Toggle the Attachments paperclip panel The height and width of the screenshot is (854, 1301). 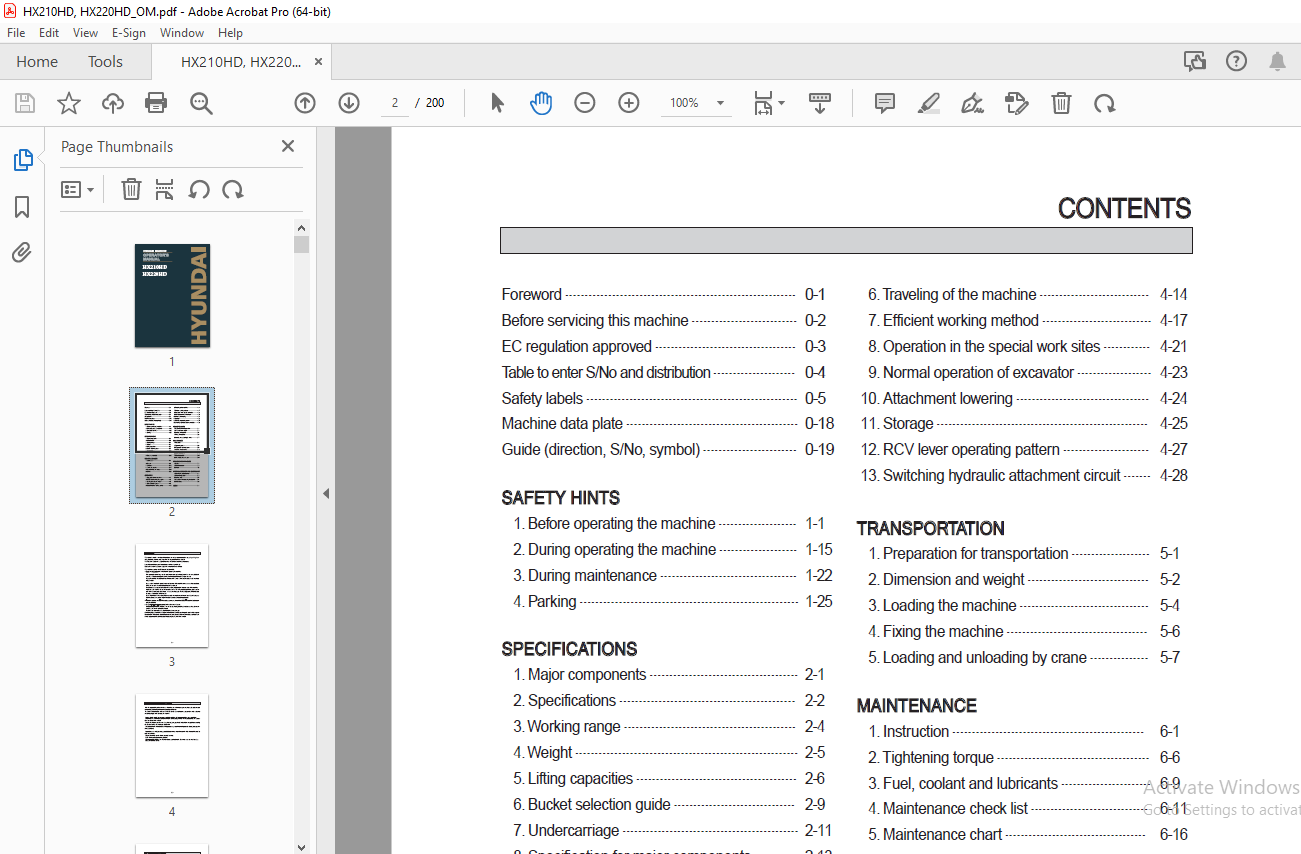[x=22, y=253]
